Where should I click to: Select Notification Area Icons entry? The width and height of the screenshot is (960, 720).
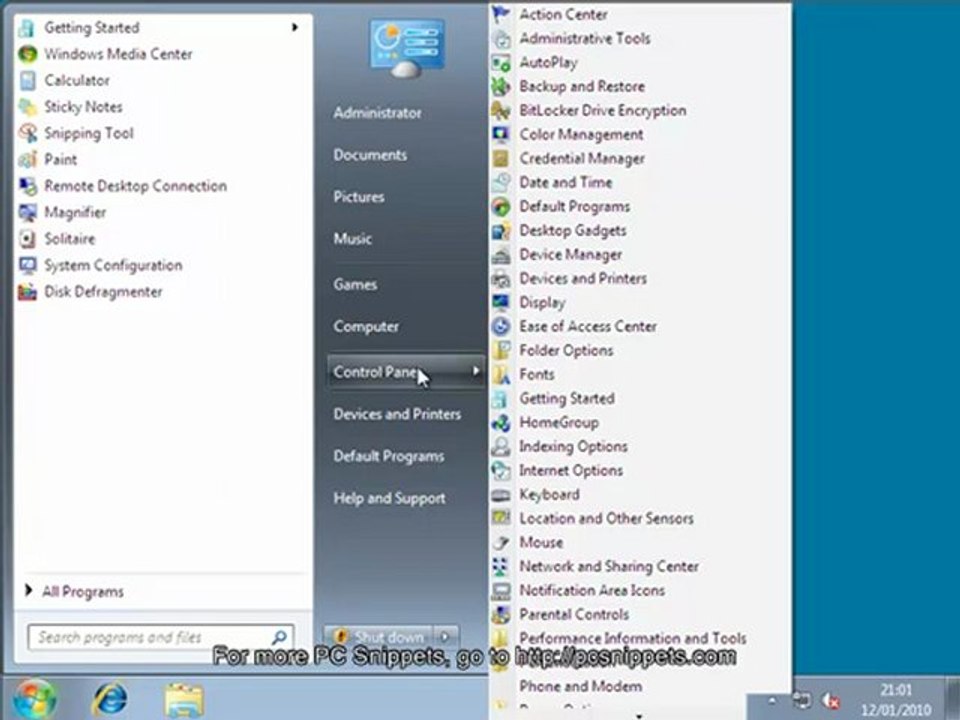[591, 590]
